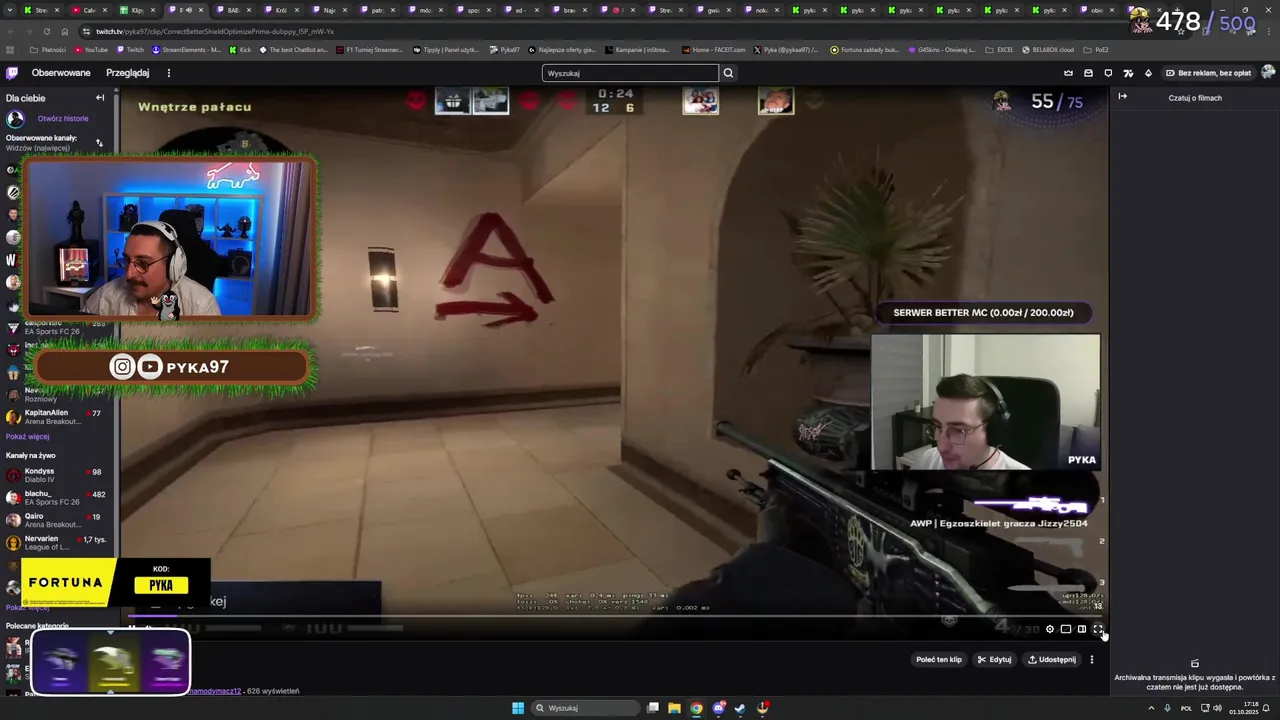
Task: Click the Poleć ten klip button
Action: 938,659
